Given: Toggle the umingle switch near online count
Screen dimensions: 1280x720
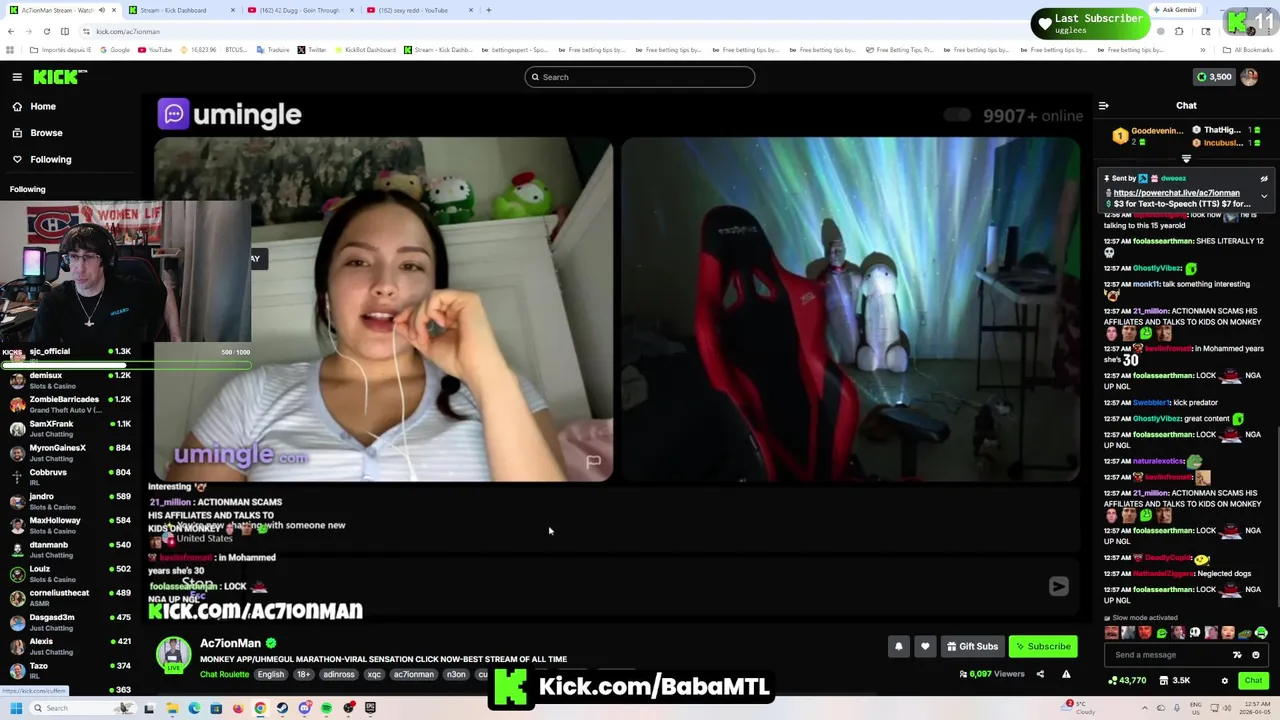Looking at the screenshot, I should click(x=957, y=115).
